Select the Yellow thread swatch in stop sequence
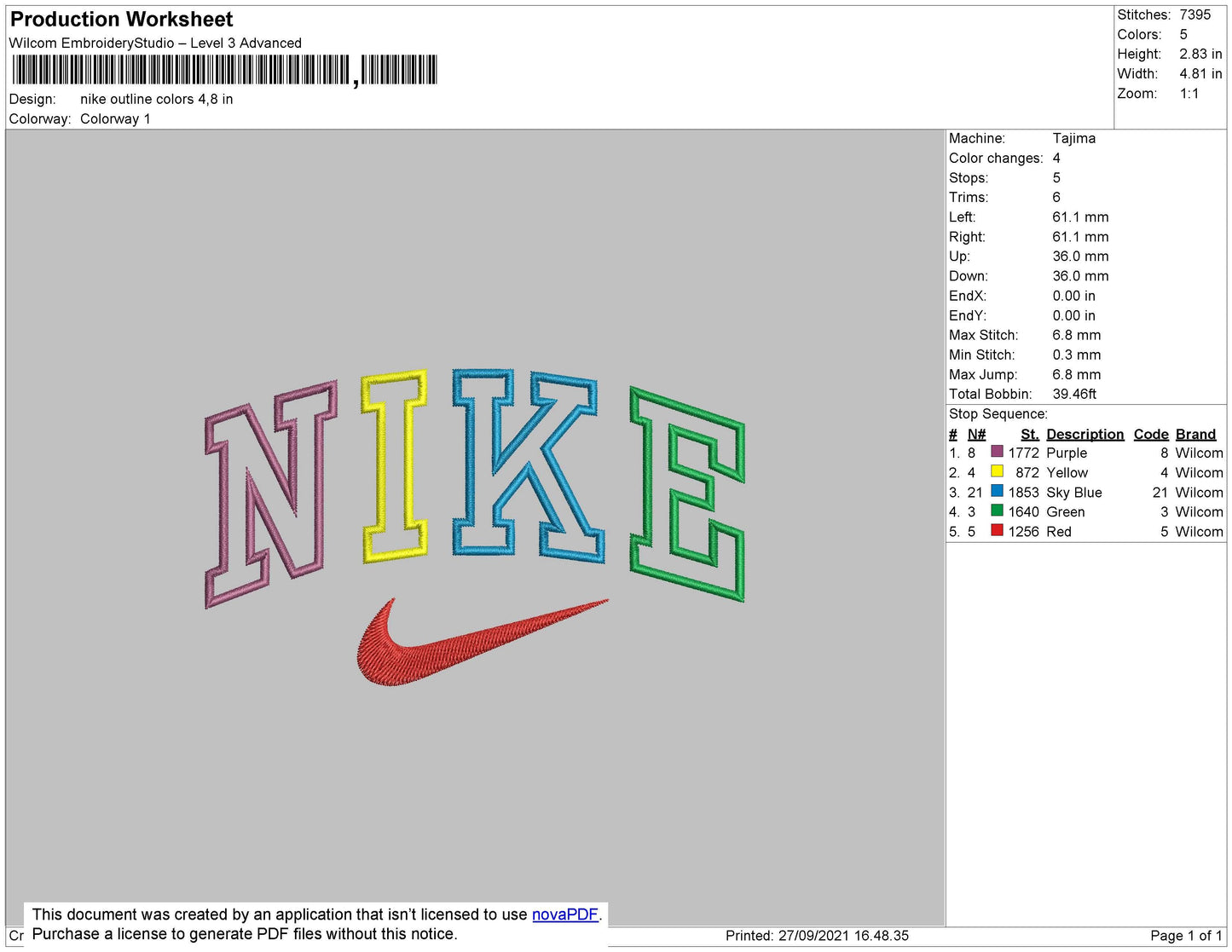This screenshot has width=1232, height=952. [996, 472]
